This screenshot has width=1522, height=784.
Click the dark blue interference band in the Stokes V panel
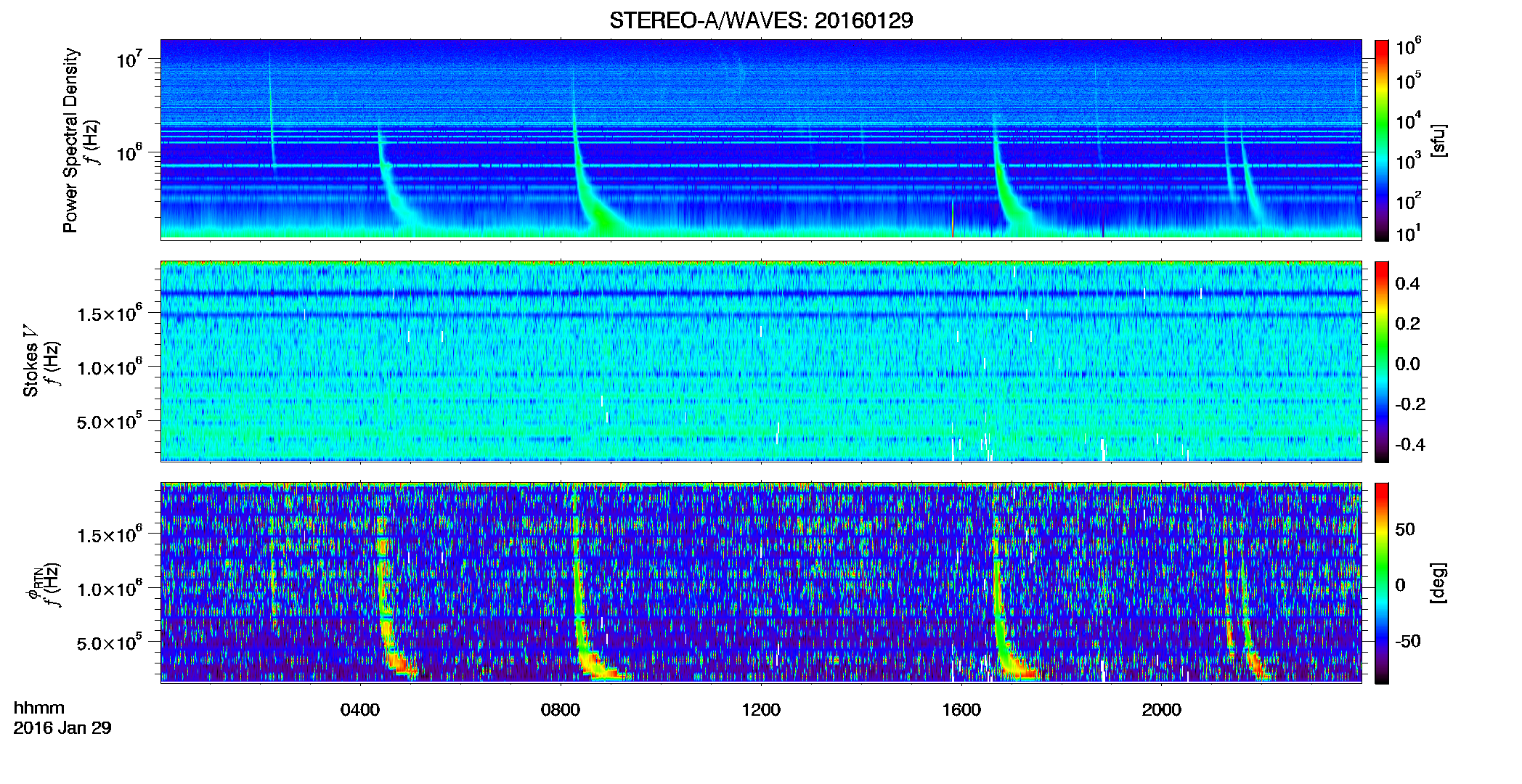[761, 293]
